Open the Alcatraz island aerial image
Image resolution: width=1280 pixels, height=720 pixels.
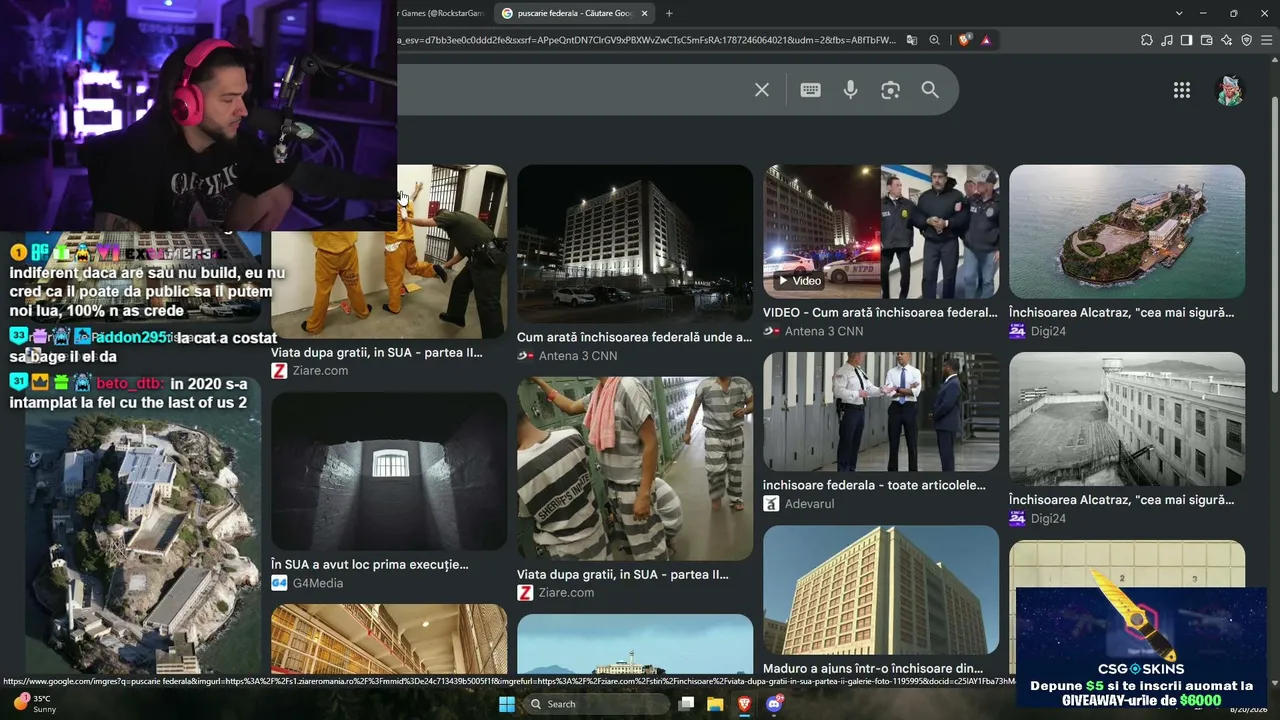tap(1127, 232)
